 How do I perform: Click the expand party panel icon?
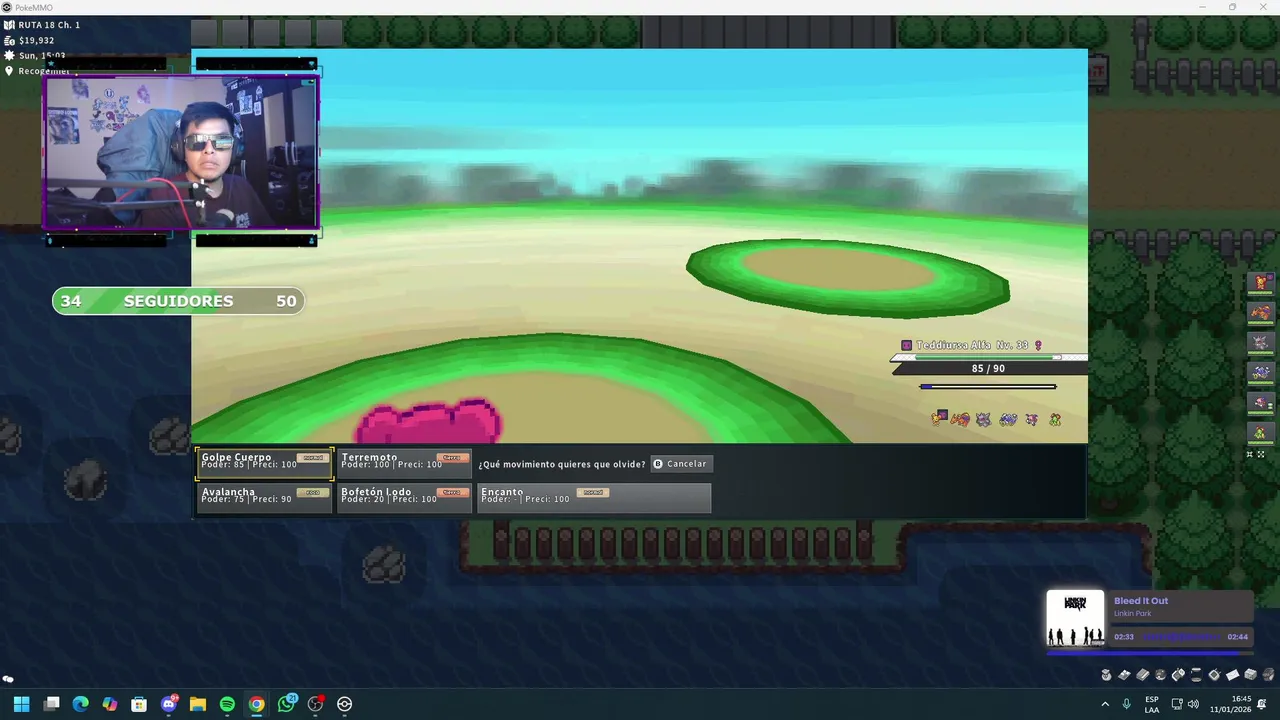(x=1261, y=455)
